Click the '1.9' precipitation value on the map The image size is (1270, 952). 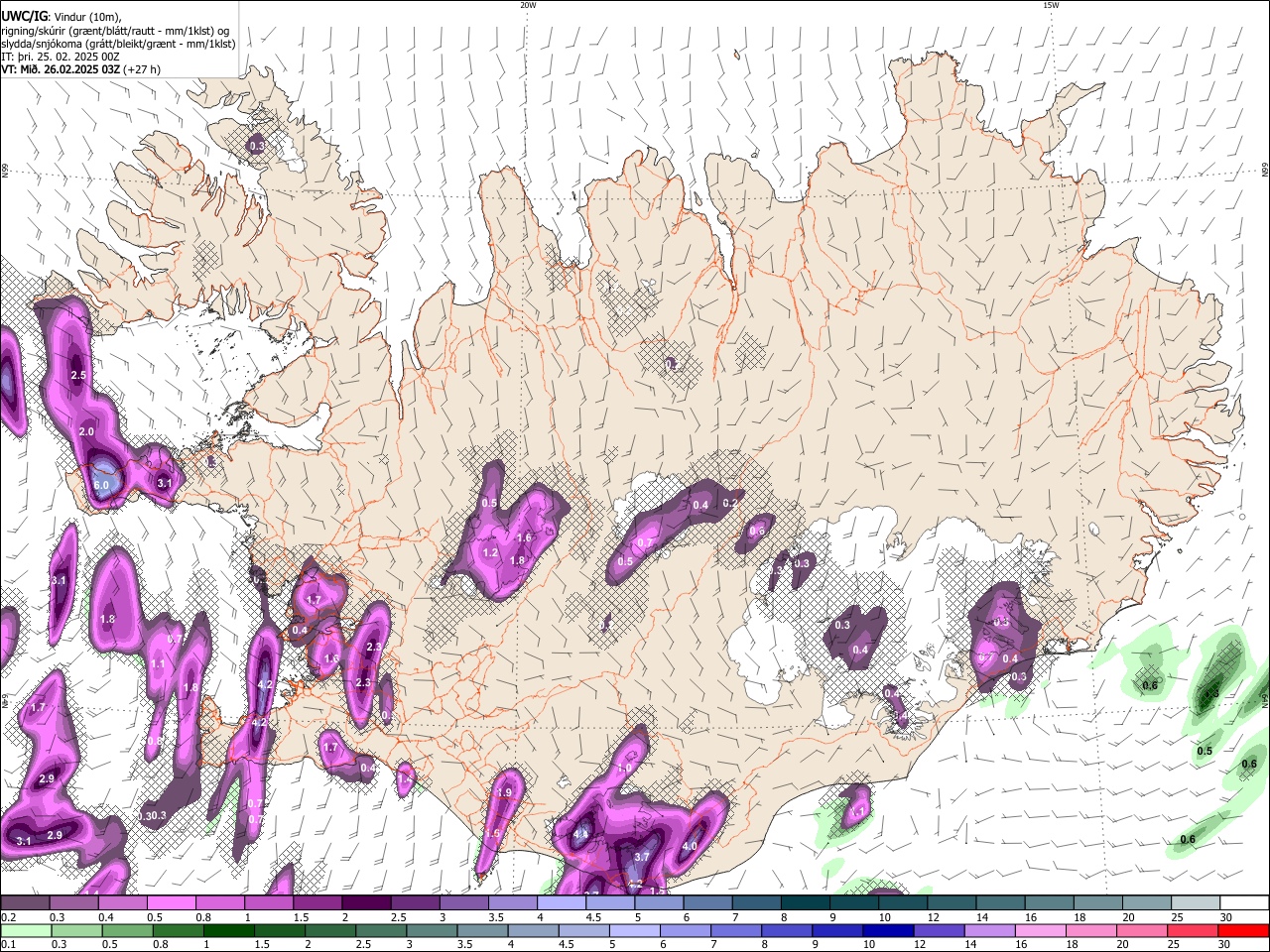tap(504, 792)
